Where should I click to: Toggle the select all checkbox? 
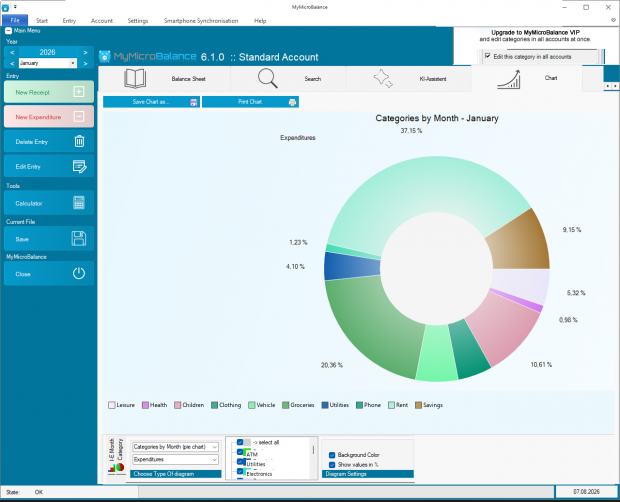(x=240, y=442)
